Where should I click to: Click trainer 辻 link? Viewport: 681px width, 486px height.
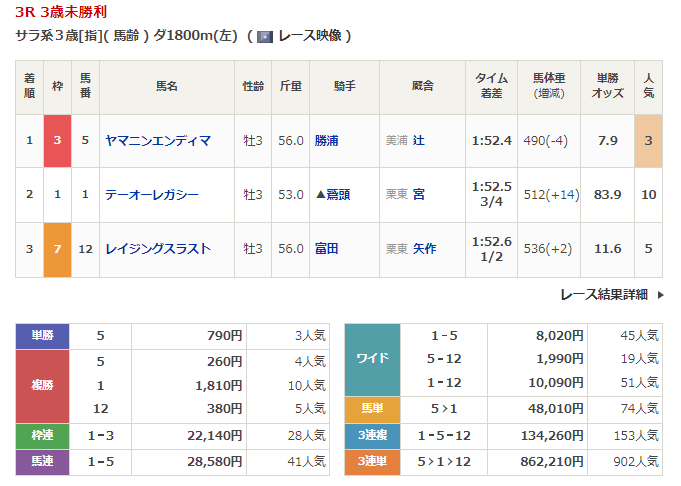coord(419,141)
